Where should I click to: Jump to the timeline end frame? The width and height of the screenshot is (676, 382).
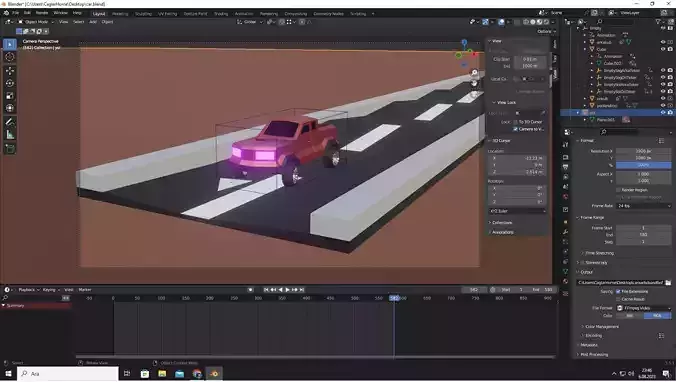(x=302, y=290)
